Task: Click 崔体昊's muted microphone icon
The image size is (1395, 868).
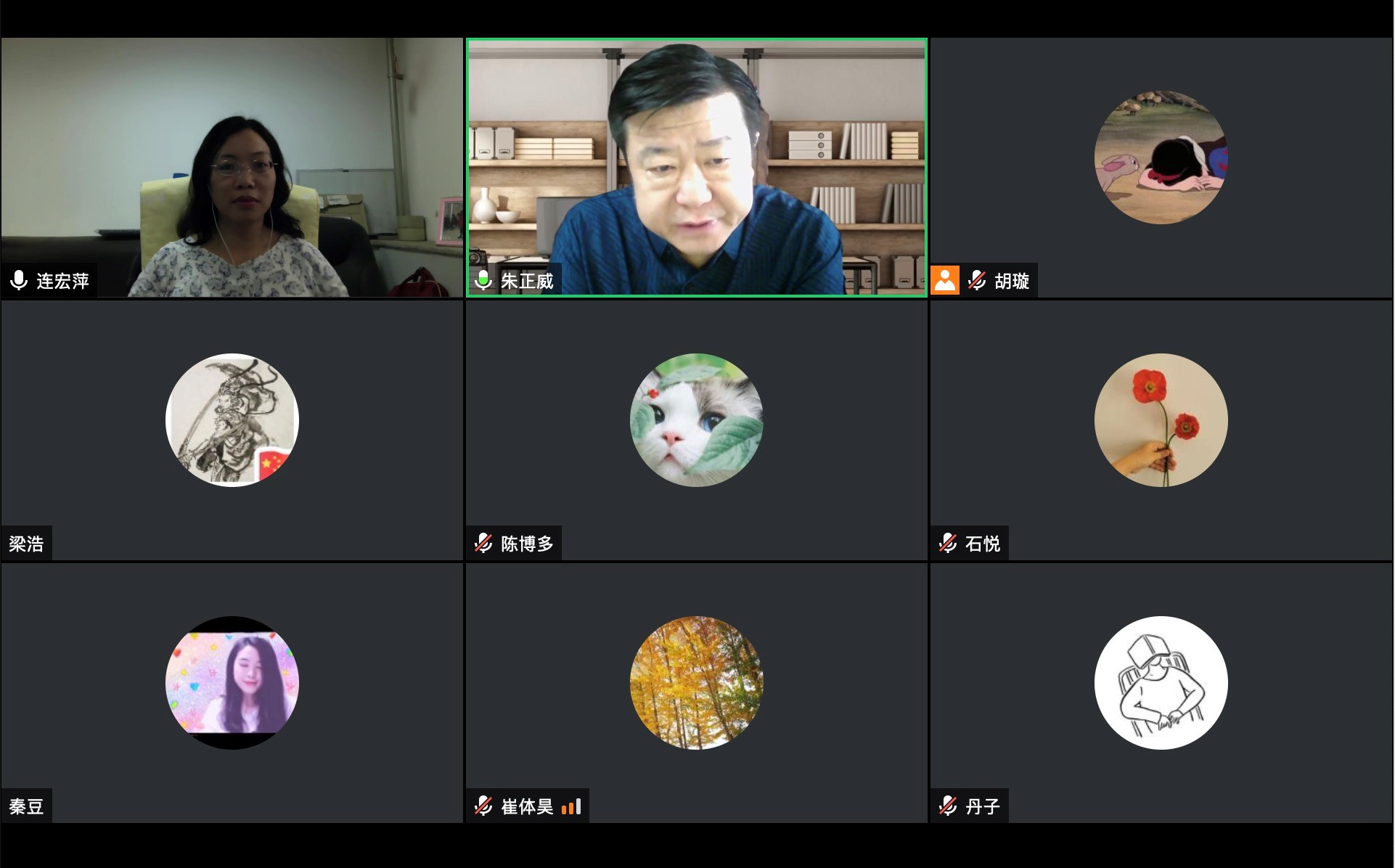Action: pos(483,806)
